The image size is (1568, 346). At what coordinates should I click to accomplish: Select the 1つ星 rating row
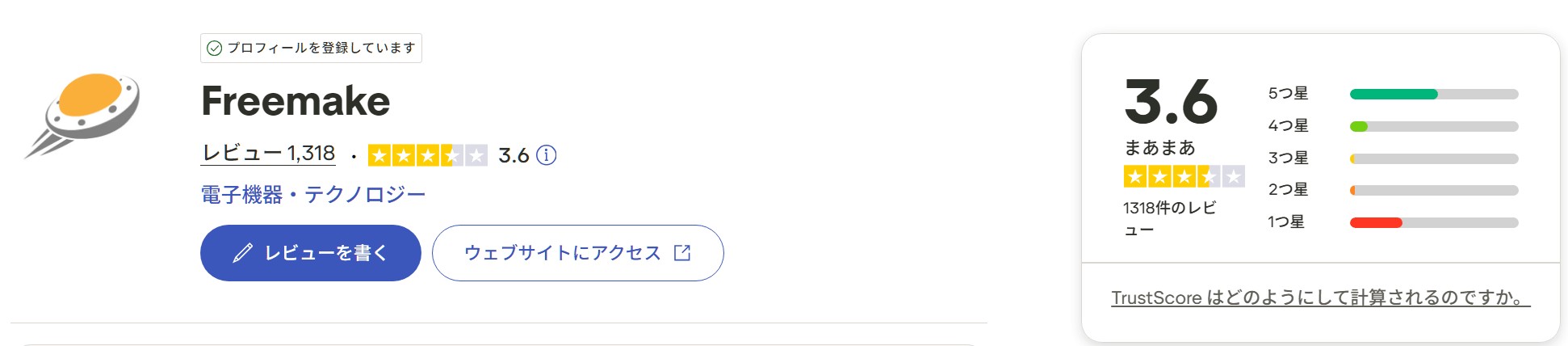(x=1286, y=222)
